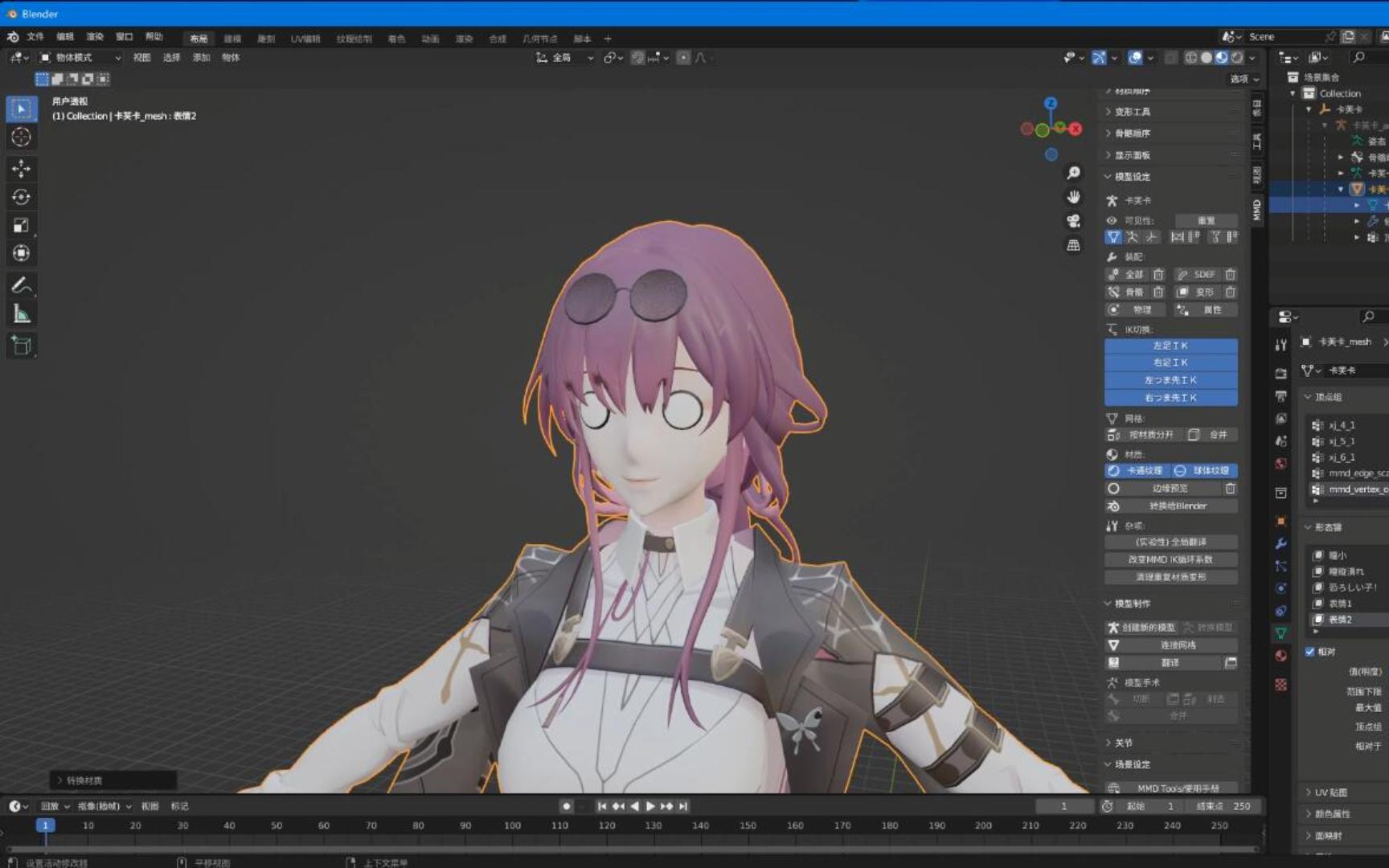Toggle 右つま先IK switch

point(1170,398)
